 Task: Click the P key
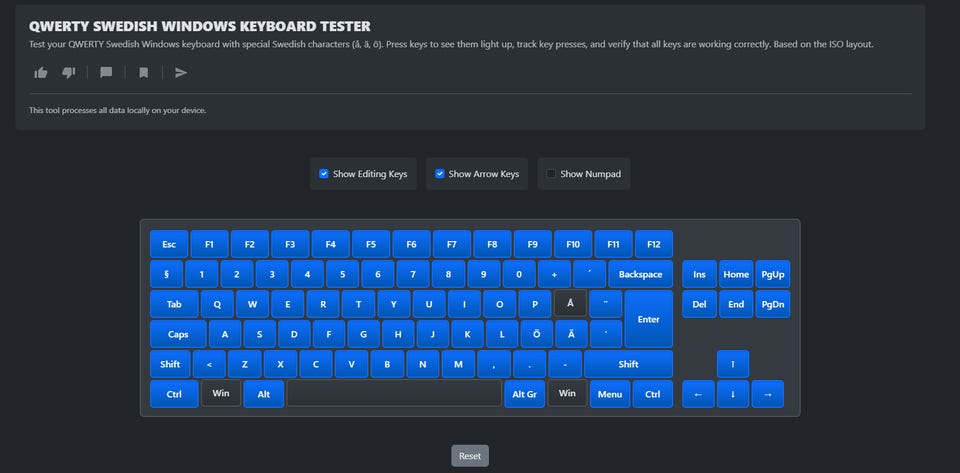(x=535, y=304)
